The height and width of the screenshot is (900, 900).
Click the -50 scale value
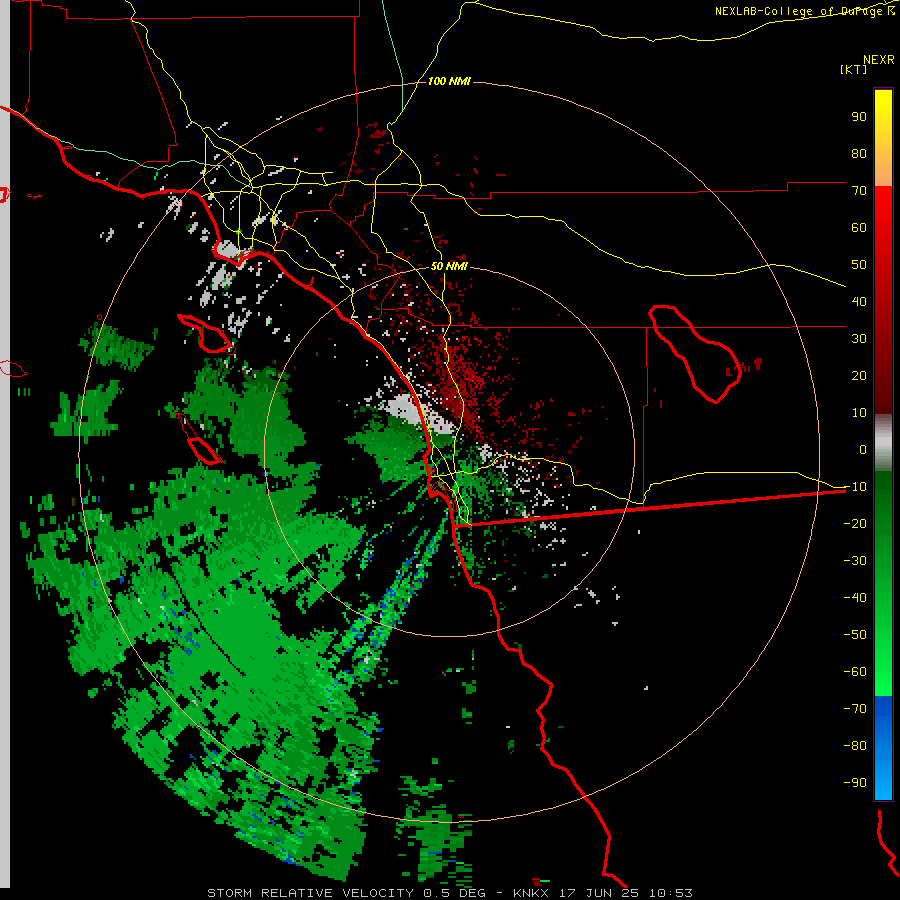coord(855,635)
